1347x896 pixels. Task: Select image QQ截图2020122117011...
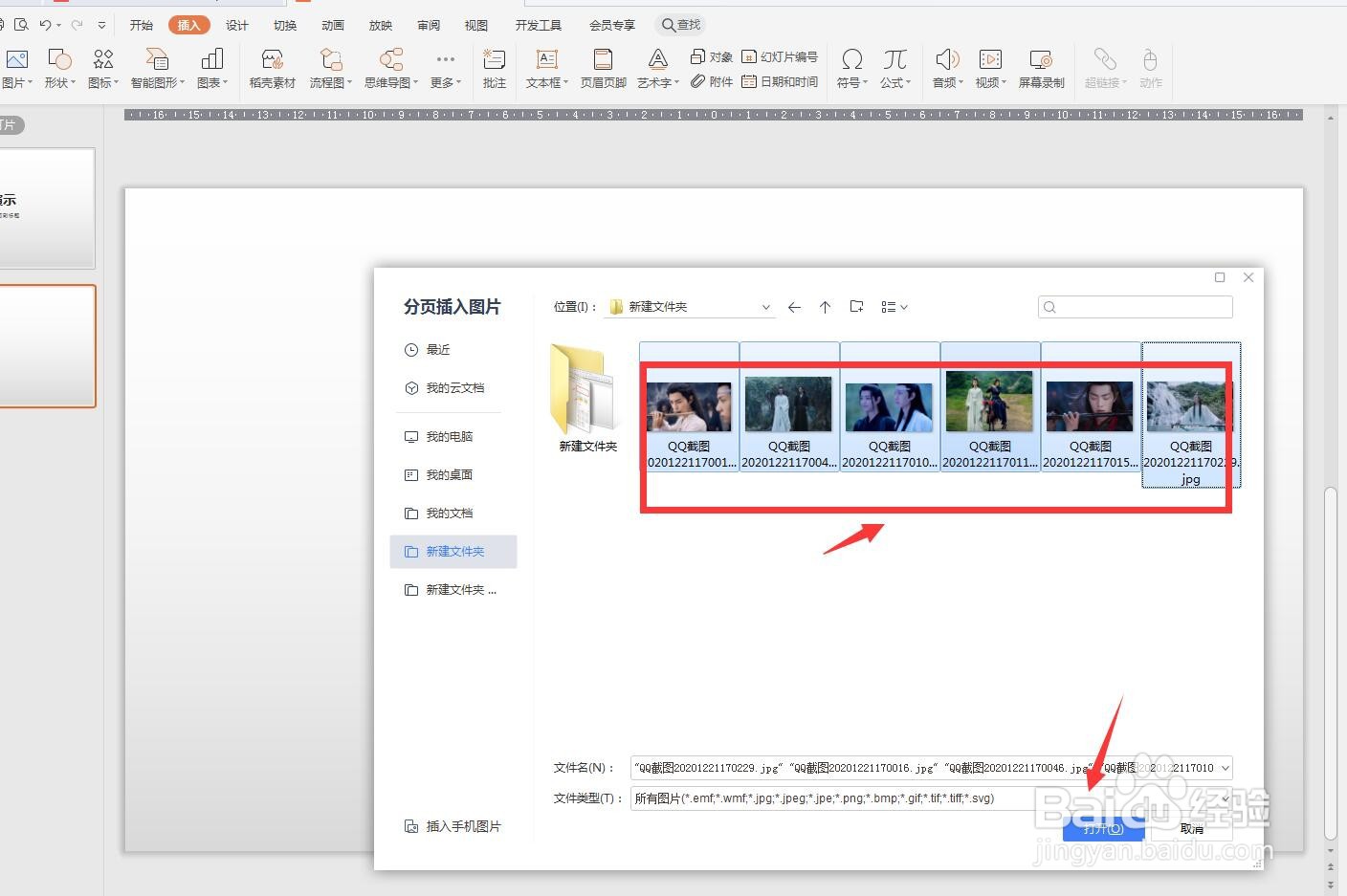(990, 406)
